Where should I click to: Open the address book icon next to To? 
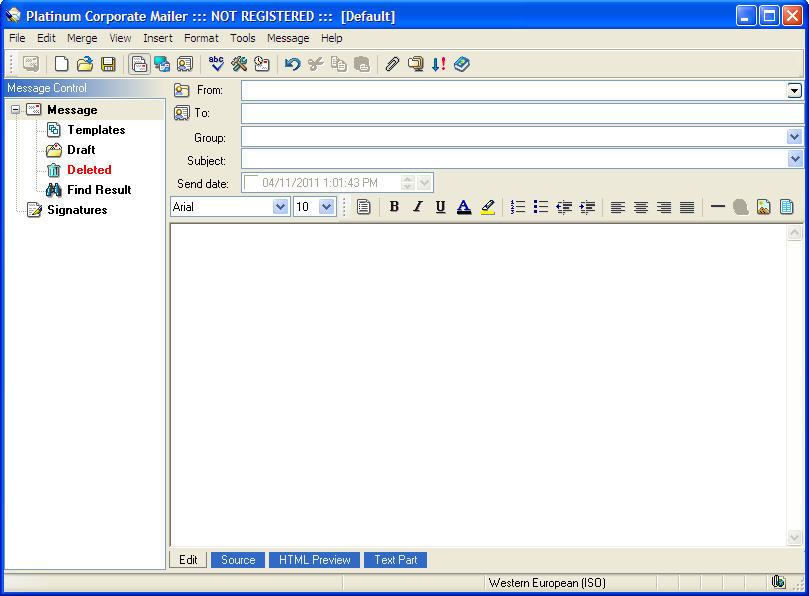(182, 113)
